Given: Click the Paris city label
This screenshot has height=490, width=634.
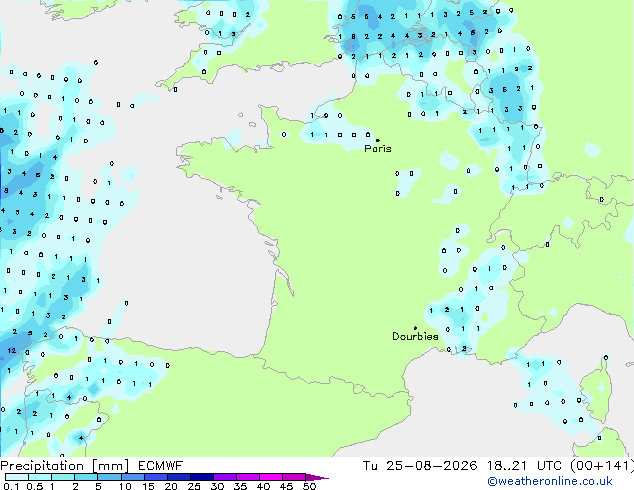Looking at the screenshot, I should (x=378, y=149).
